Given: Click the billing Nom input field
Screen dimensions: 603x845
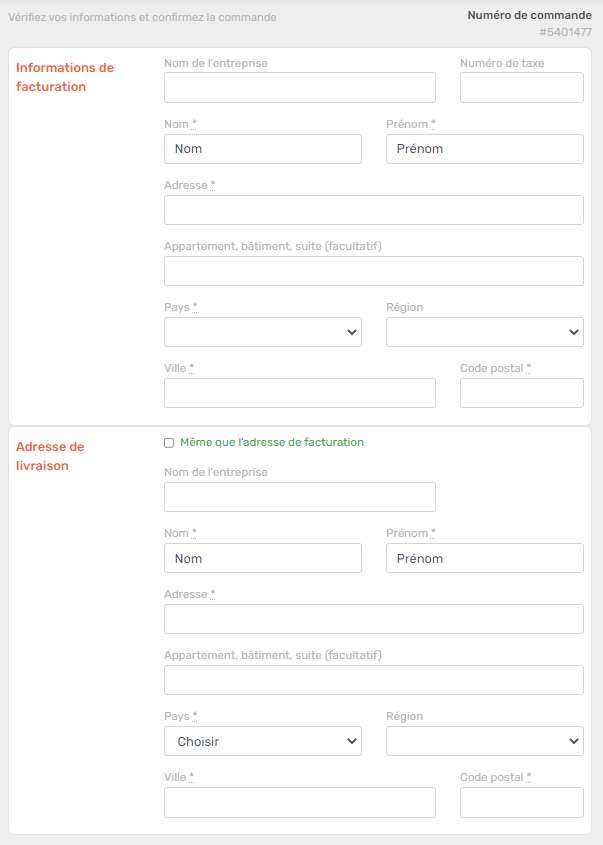Looking at the screenshot, I should pos(263,149).
